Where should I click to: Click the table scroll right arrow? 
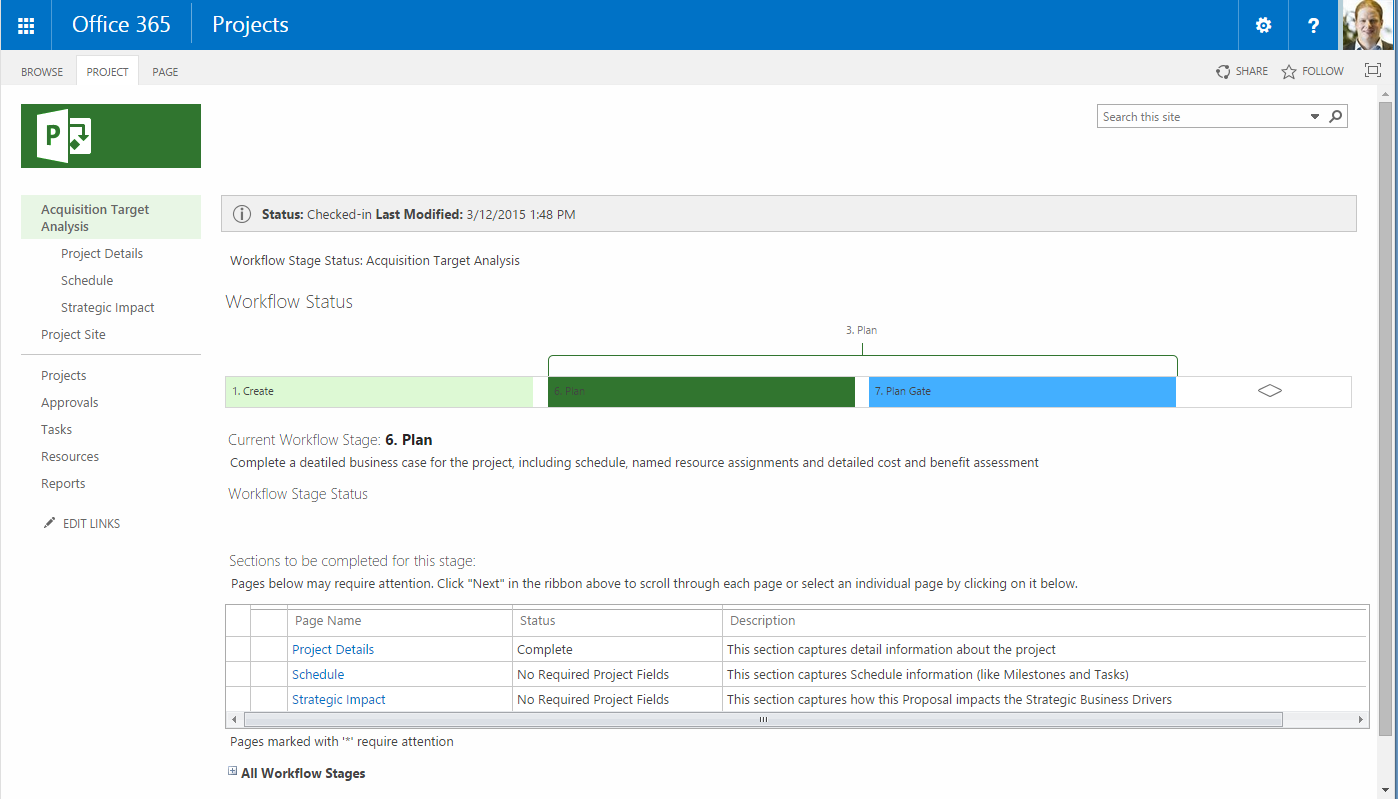[x=1360, y=719]
